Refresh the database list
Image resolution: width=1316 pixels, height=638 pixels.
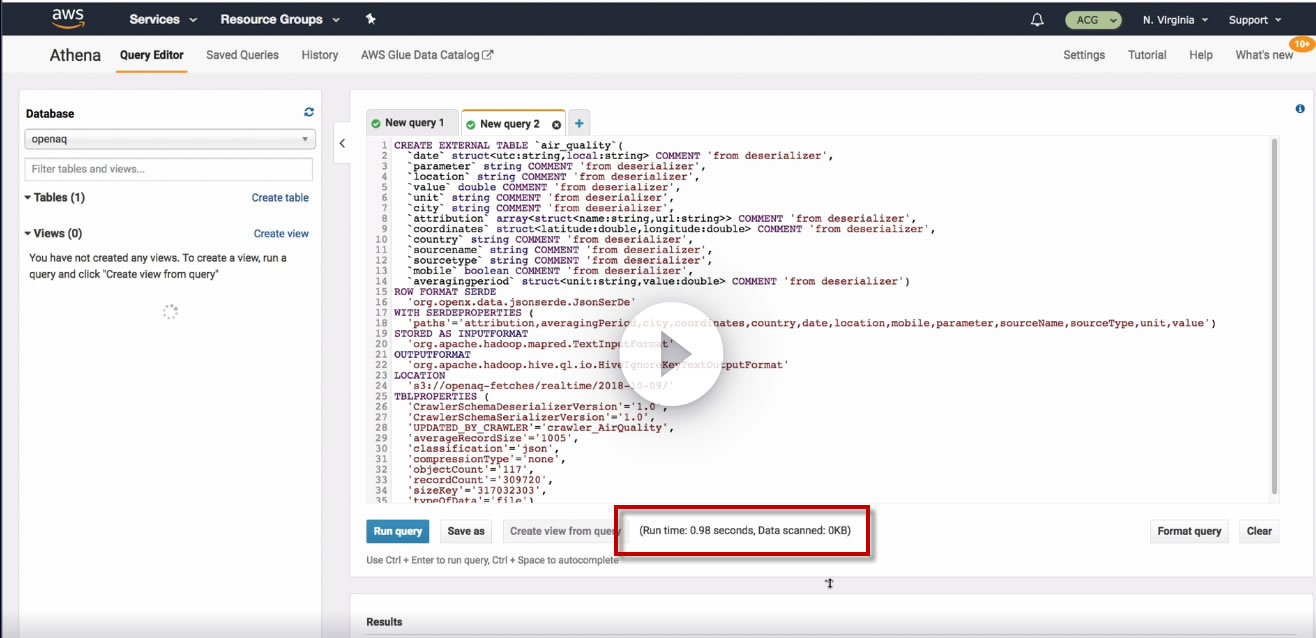pos(309,113)
